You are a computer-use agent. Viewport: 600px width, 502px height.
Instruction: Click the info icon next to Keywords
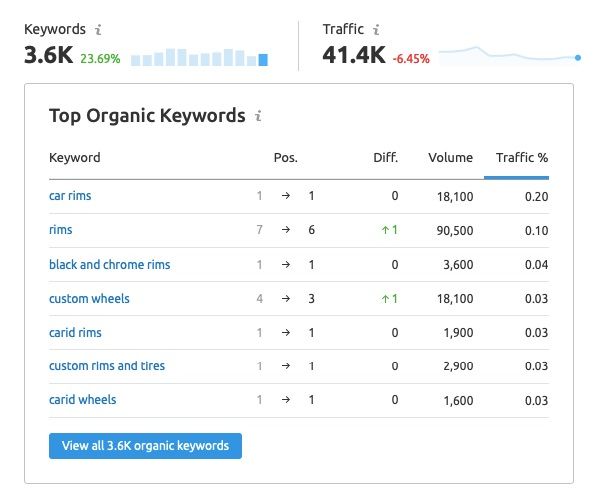pos(97,31)
